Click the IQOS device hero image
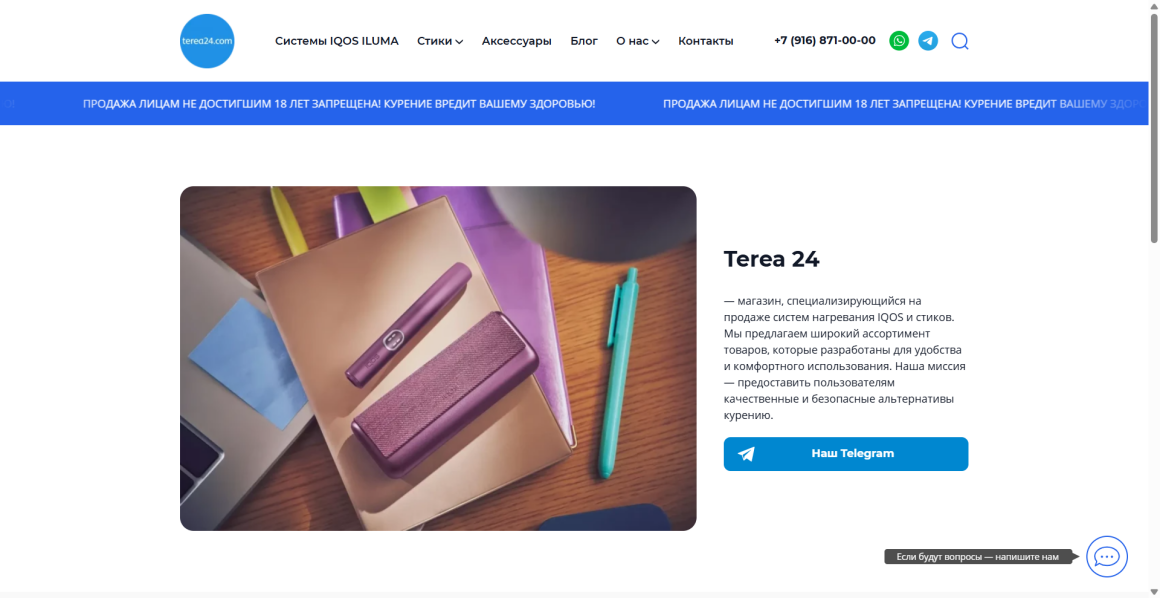1160x598 pixels. [x=438, y=358]
